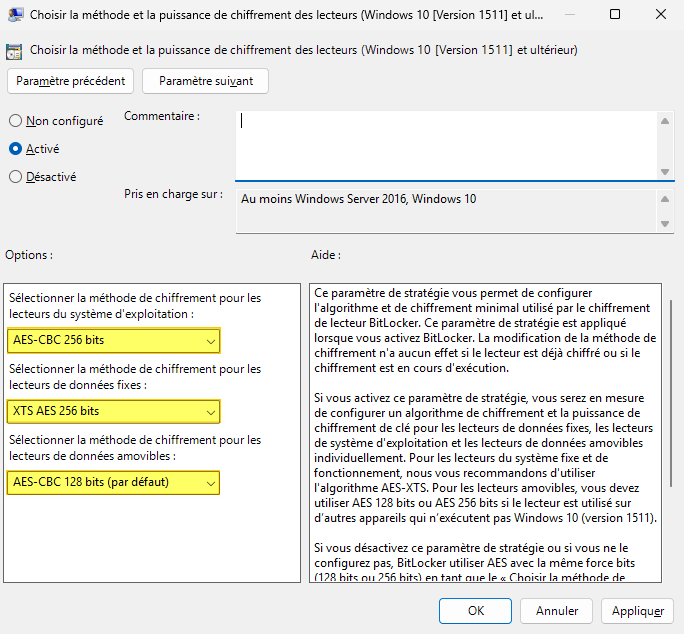Click the Aide panel vertical scrollbar thumb
This screenshot has height=634, width=684.
click(x=671, y=393)
